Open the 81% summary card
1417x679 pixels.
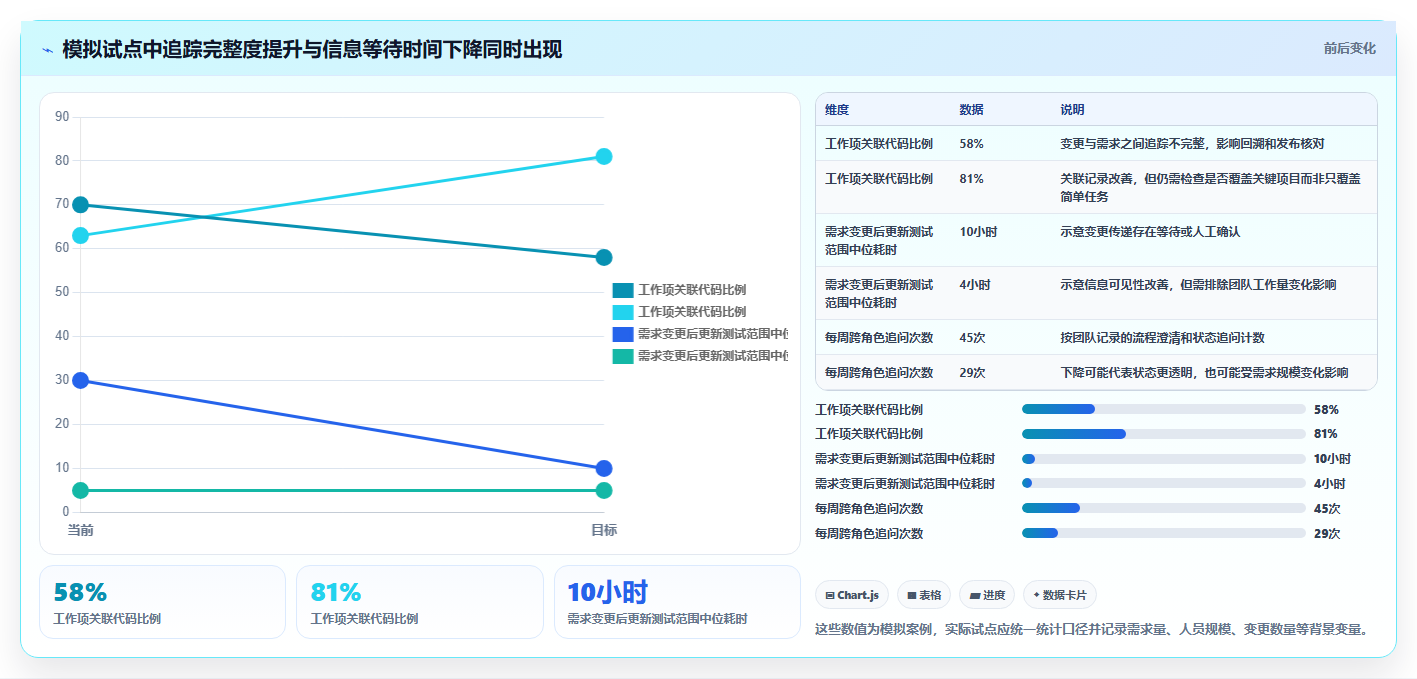click(420, 602)
